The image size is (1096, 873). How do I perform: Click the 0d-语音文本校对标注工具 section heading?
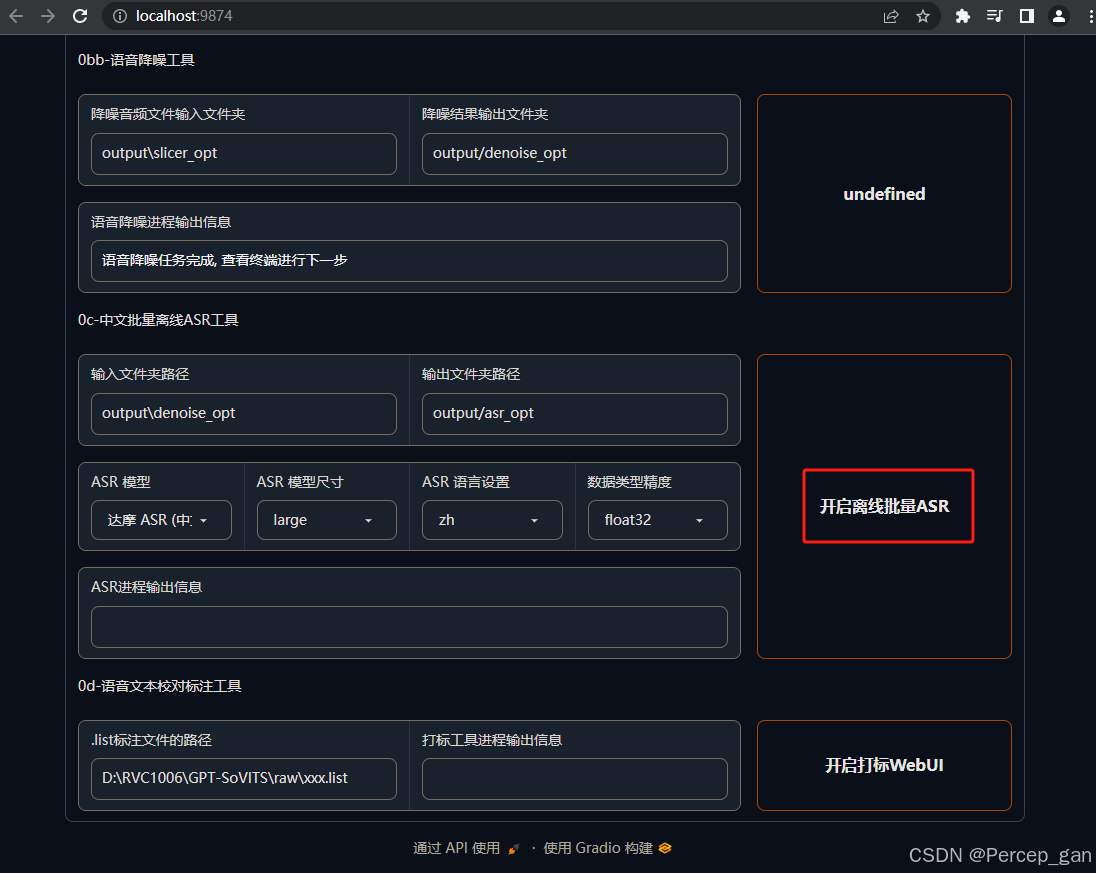(159, 686)
